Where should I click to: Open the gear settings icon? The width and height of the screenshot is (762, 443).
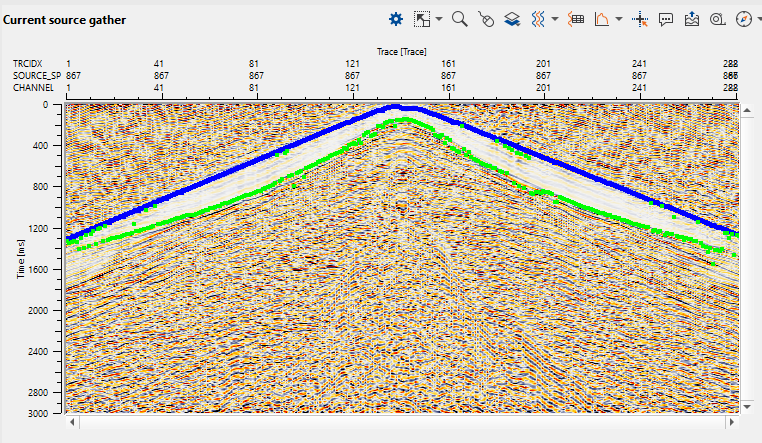point(396,19)
